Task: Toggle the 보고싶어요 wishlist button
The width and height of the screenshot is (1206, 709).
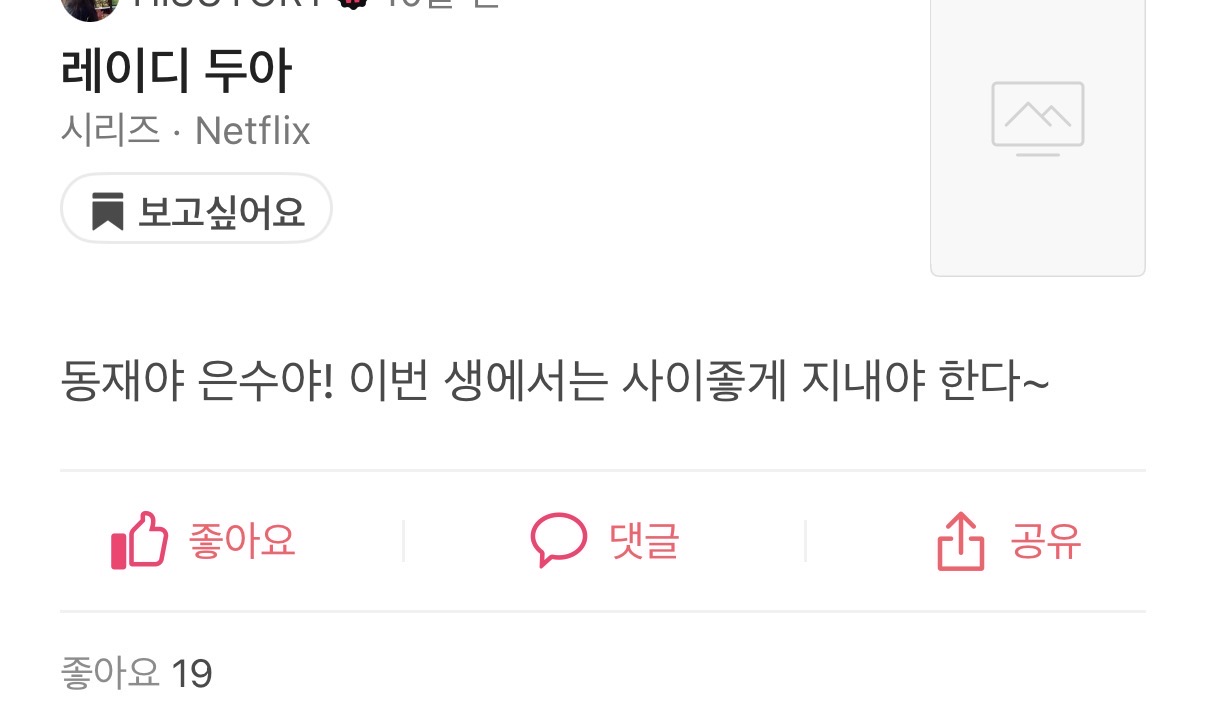Action: point(196,209)
